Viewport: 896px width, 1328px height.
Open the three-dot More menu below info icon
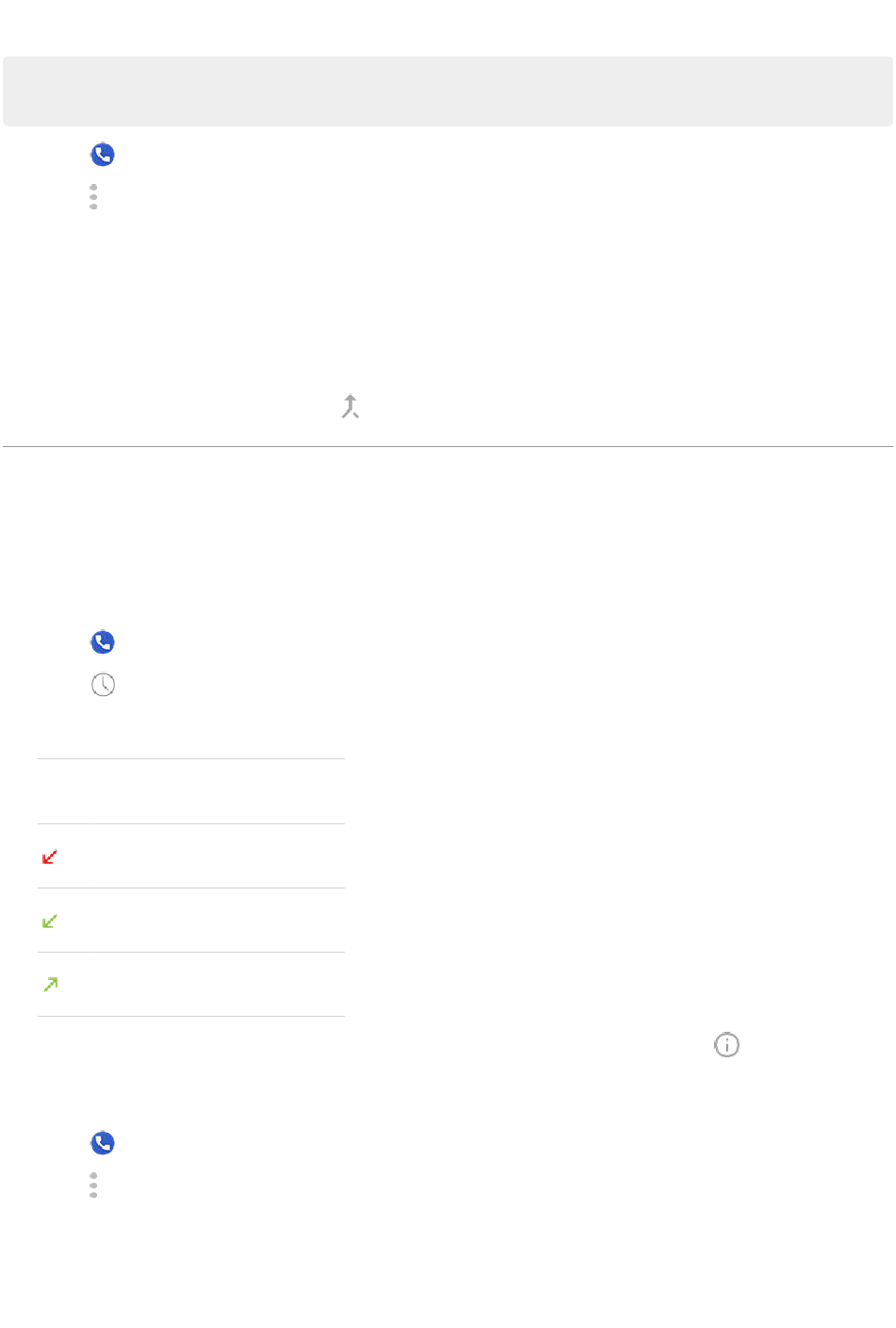(x=93, y=1186)
